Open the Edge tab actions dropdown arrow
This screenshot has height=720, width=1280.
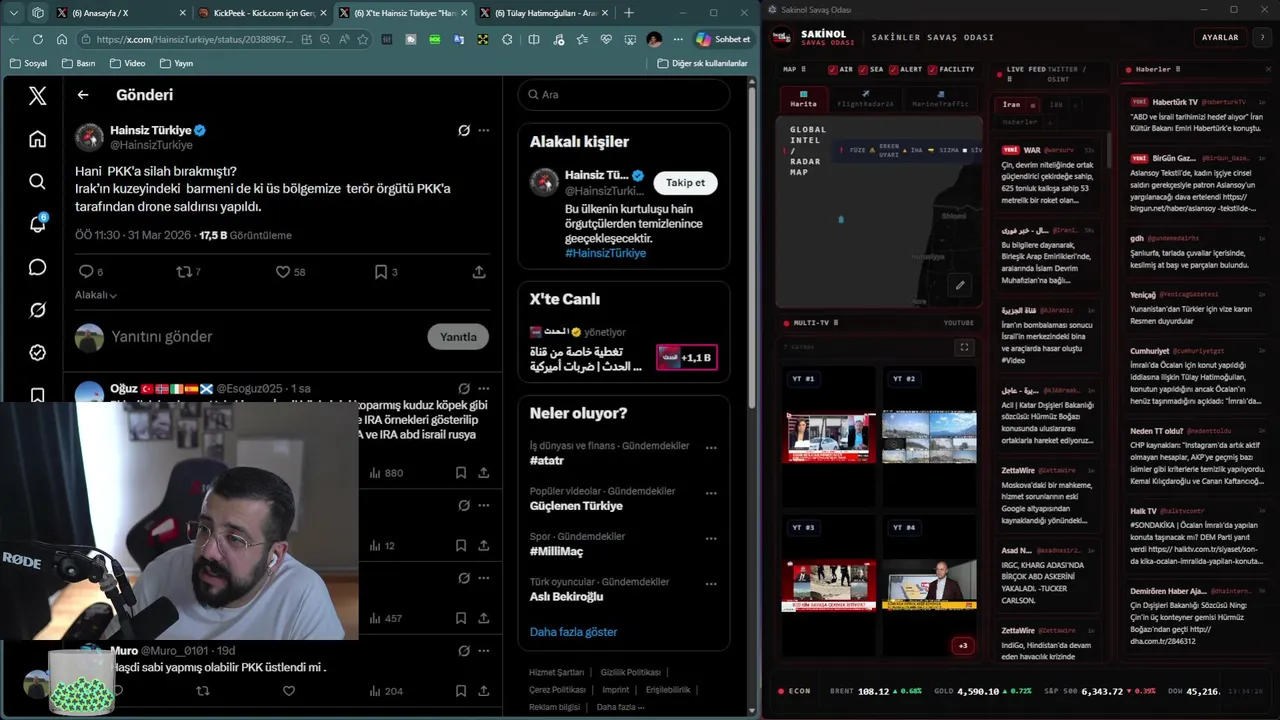(x=13, y=13)
